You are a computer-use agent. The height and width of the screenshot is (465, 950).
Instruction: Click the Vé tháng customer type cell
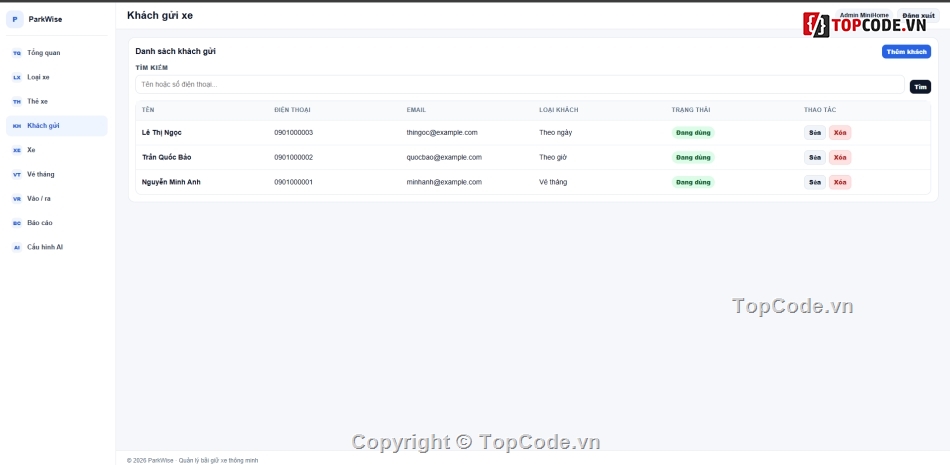(553, 182)
